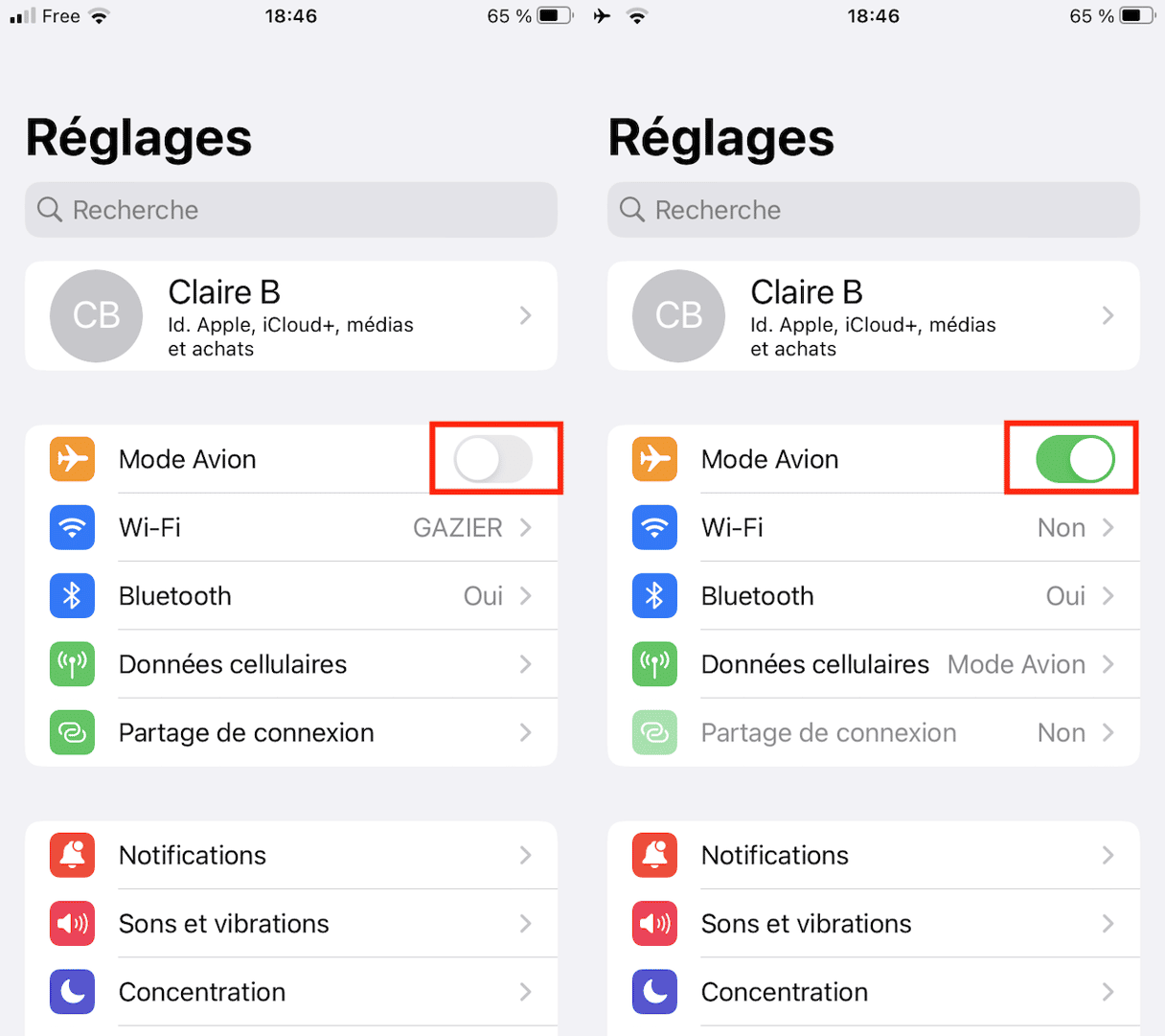This screenshot has height=1036, width=1165.
Task: Tap the blue Wi-Fi icon in right screen
Action: [654, 527]
